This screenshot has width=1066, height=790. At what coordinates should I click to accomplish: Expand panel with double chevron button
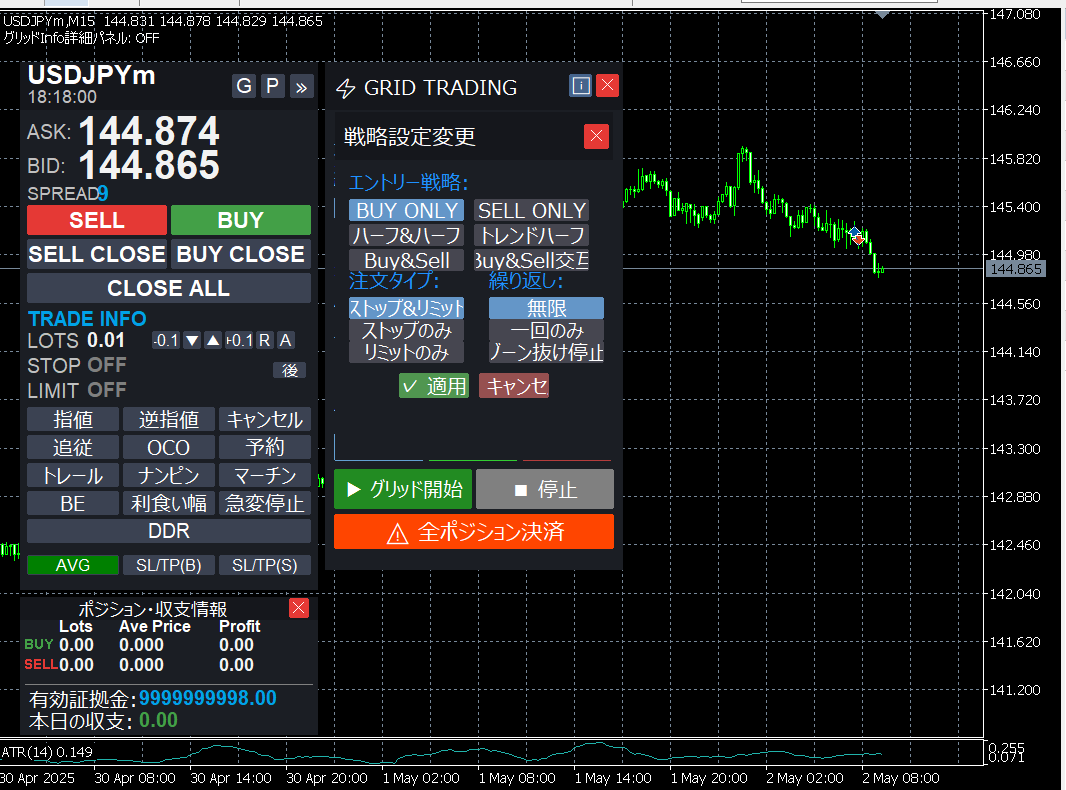click(x=301, y=87)
